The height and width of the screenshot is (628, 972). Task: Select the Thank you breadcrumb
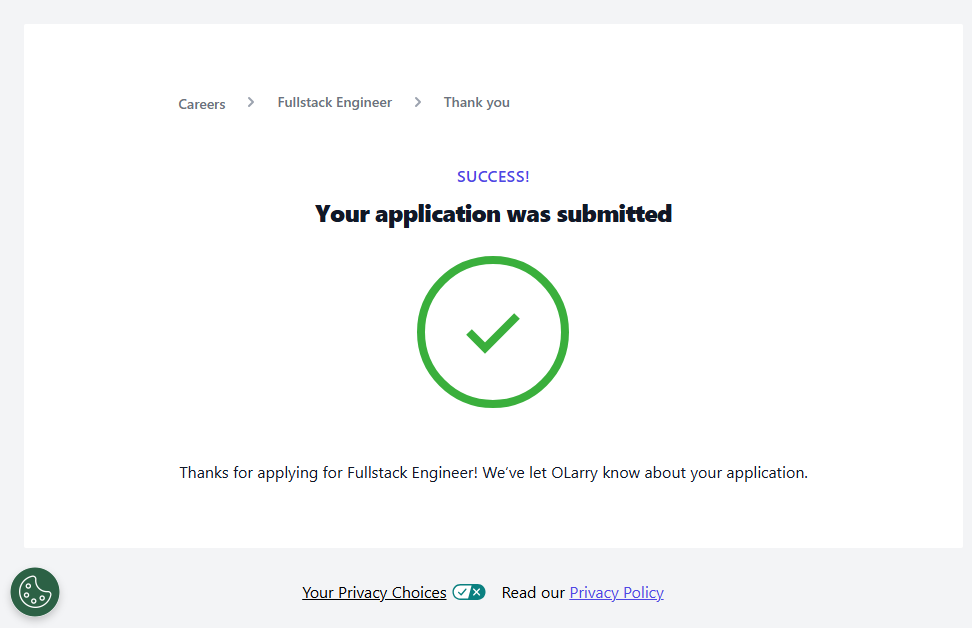476,102
